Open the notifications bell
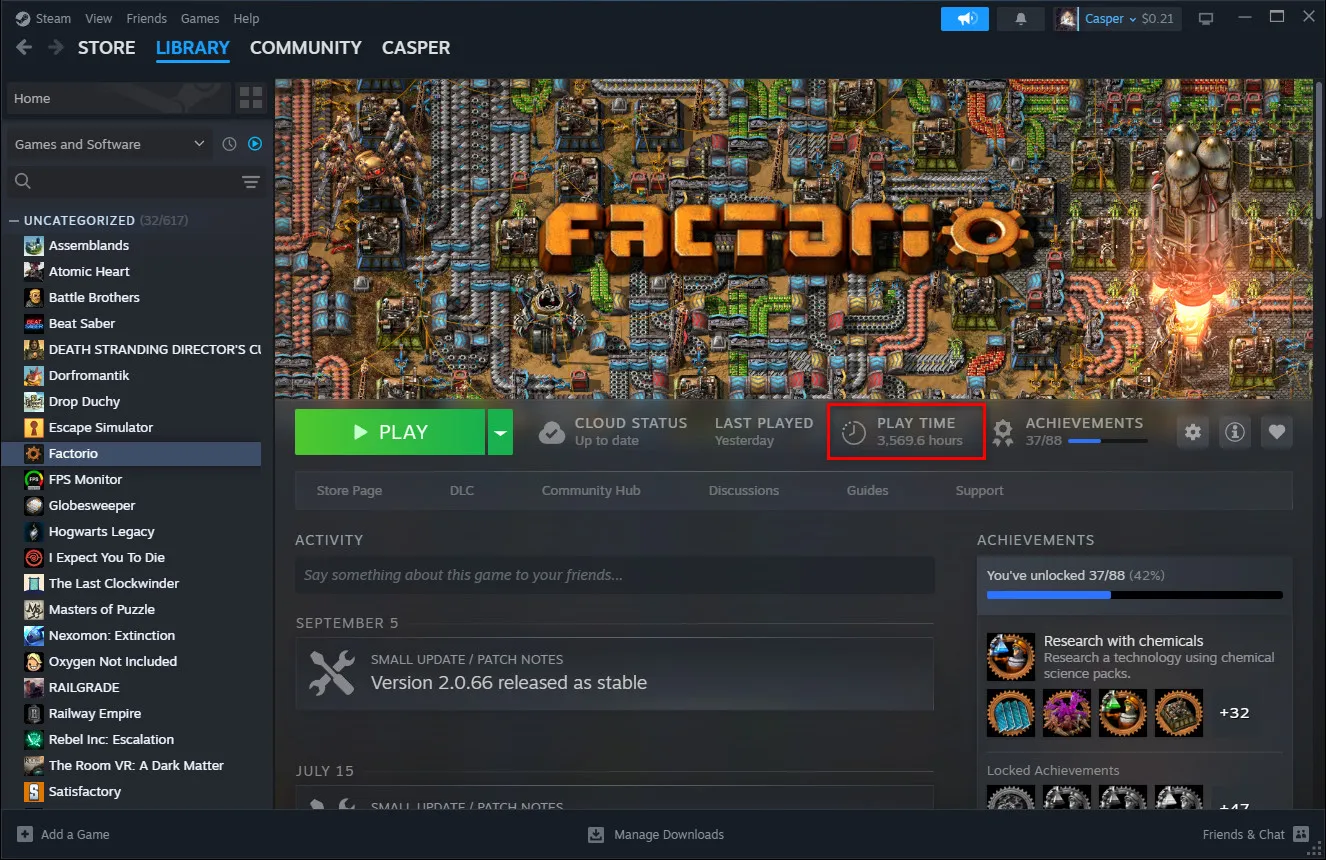 tap(1021, 18)
